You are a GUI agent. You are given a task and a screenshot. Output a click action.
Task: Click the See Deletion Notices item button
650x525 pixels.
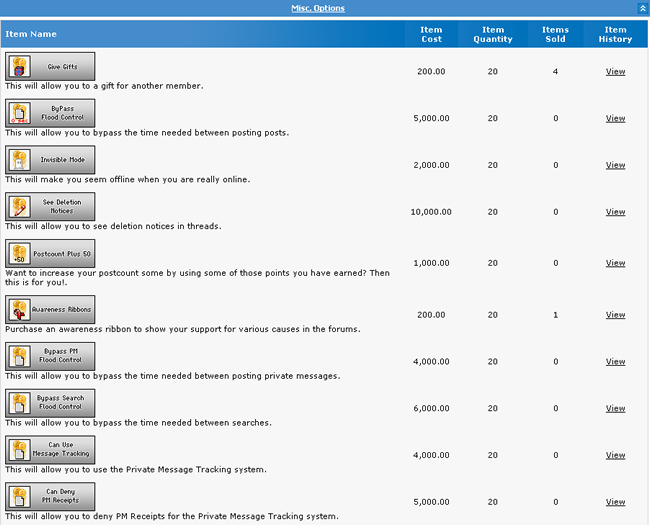50,207
